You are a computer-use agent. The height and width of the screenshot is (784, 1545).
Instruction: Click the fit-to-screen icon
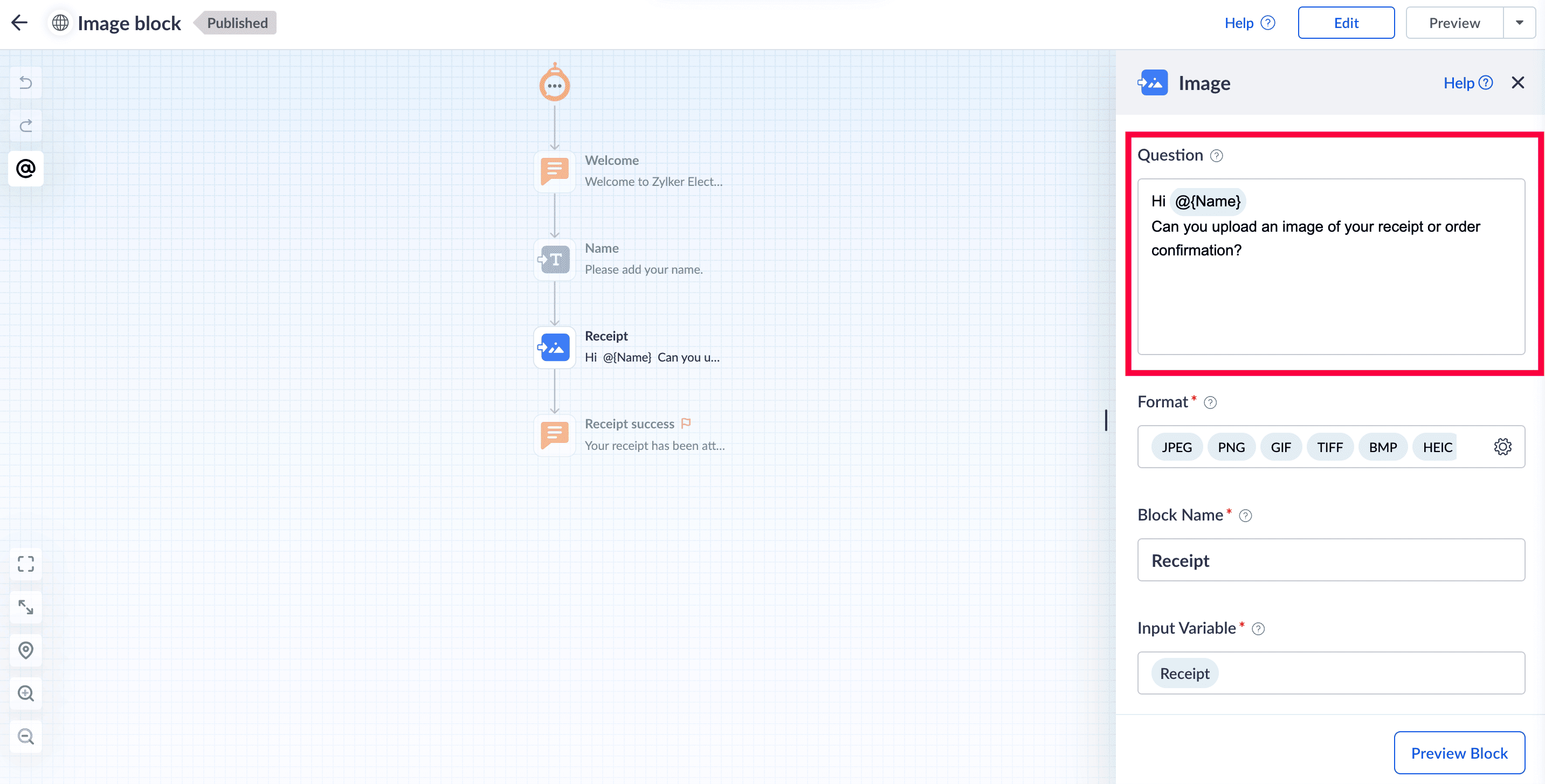[26, 564]
